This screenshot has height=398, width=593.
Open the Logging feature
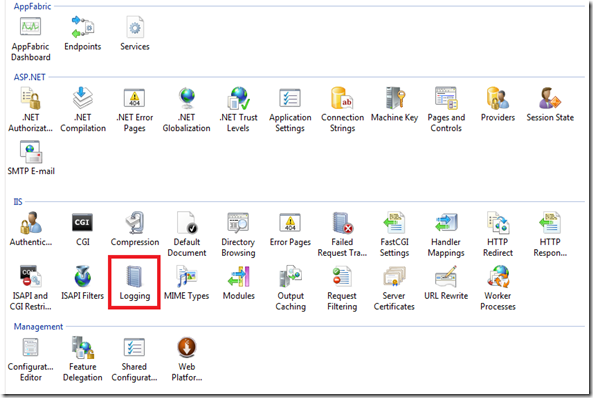point(135,282)
